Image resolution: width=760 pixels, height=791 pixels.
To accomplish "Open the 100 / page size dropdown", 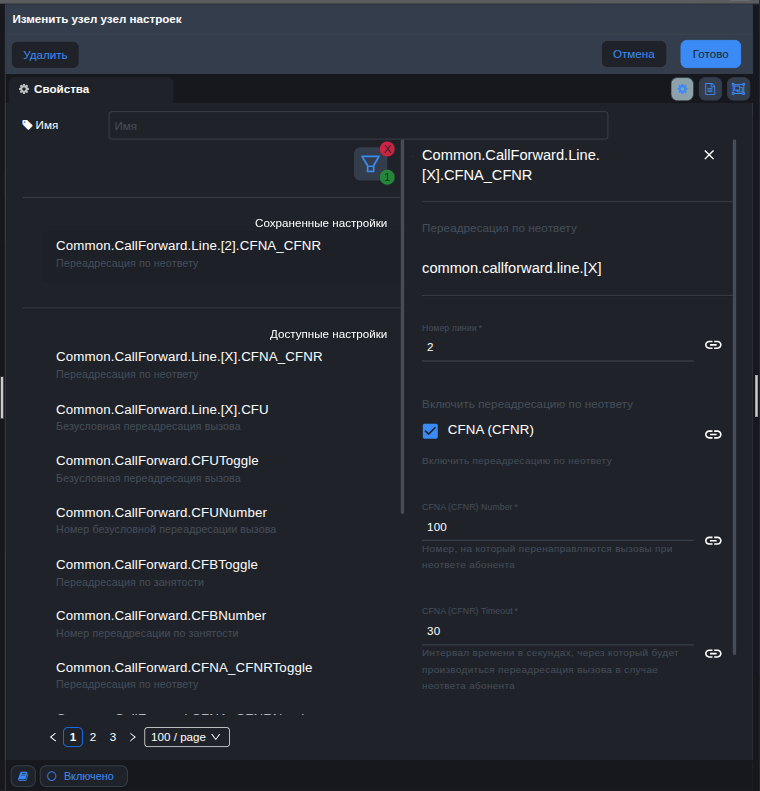I will 187,737.
